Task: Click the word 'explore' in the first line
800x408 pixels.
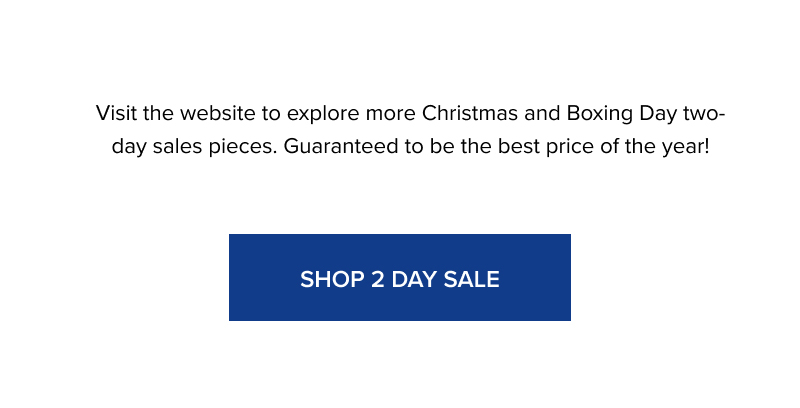Action: [x=323, y=114]
